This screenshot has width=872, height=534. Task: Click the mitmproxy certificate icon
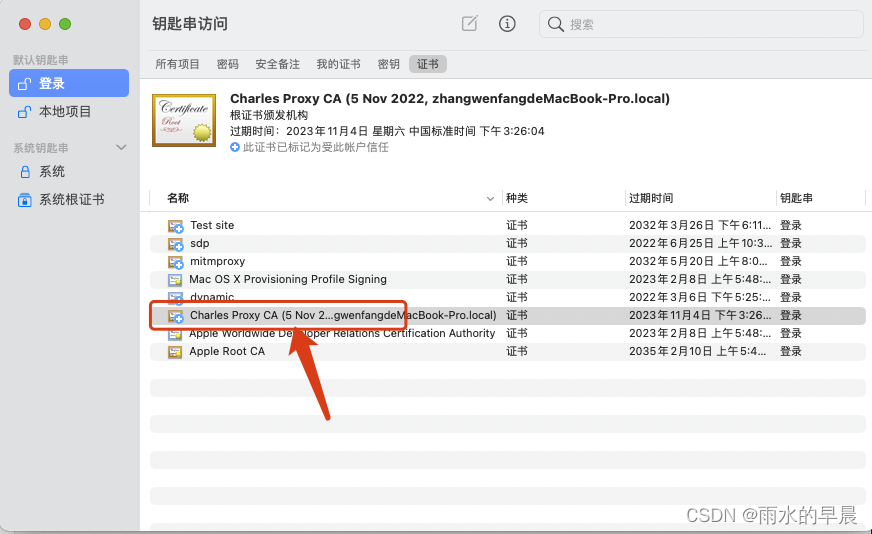tap(175, 261)
